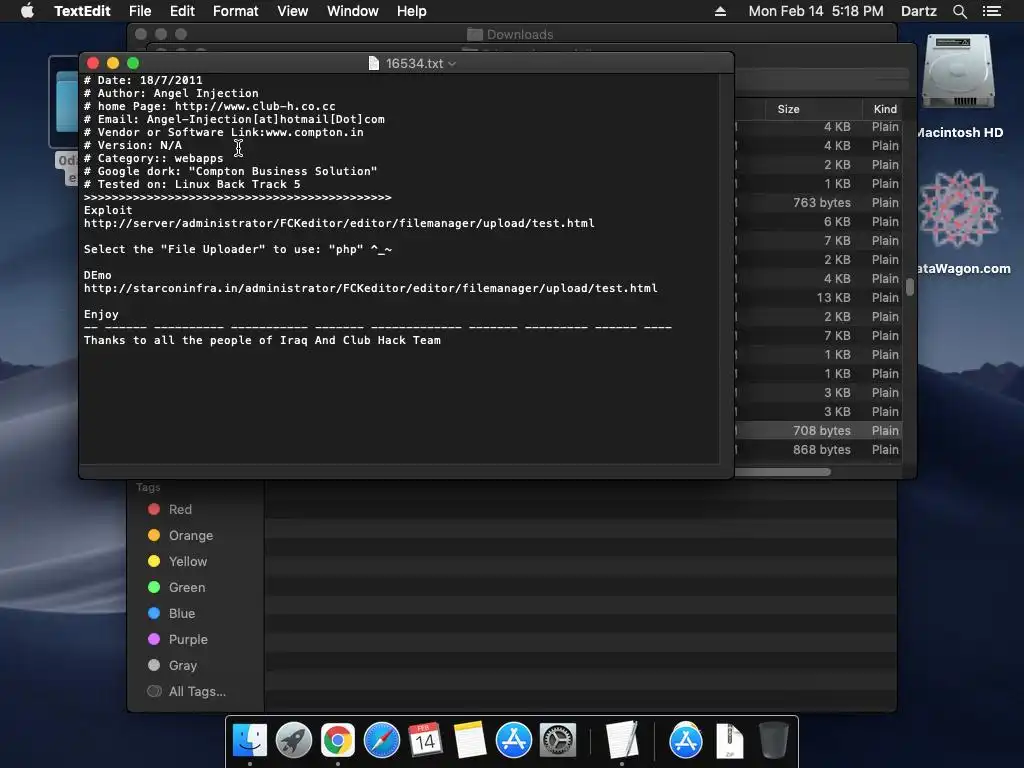Click the Dartz user menu
Image resolution: width=1024 pixels, height=768 pixels.
click(919, 11)
